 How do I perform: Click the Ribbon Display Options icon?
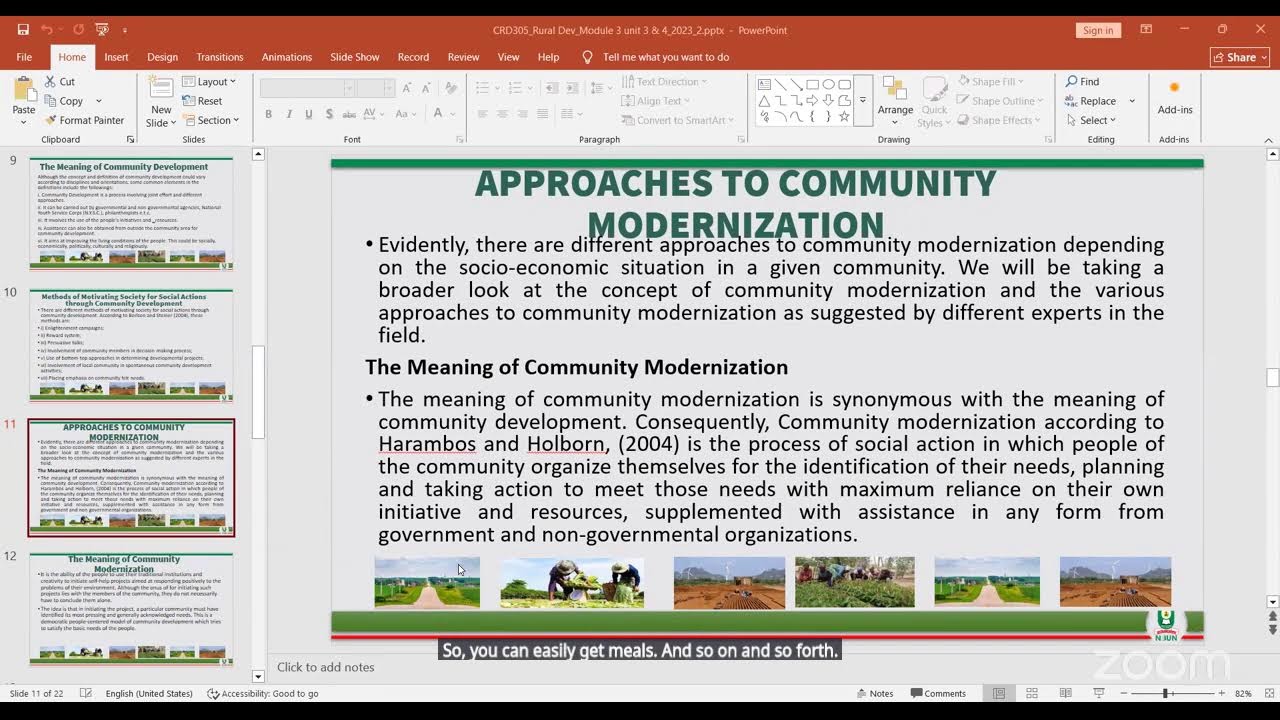click(1146, 30)
